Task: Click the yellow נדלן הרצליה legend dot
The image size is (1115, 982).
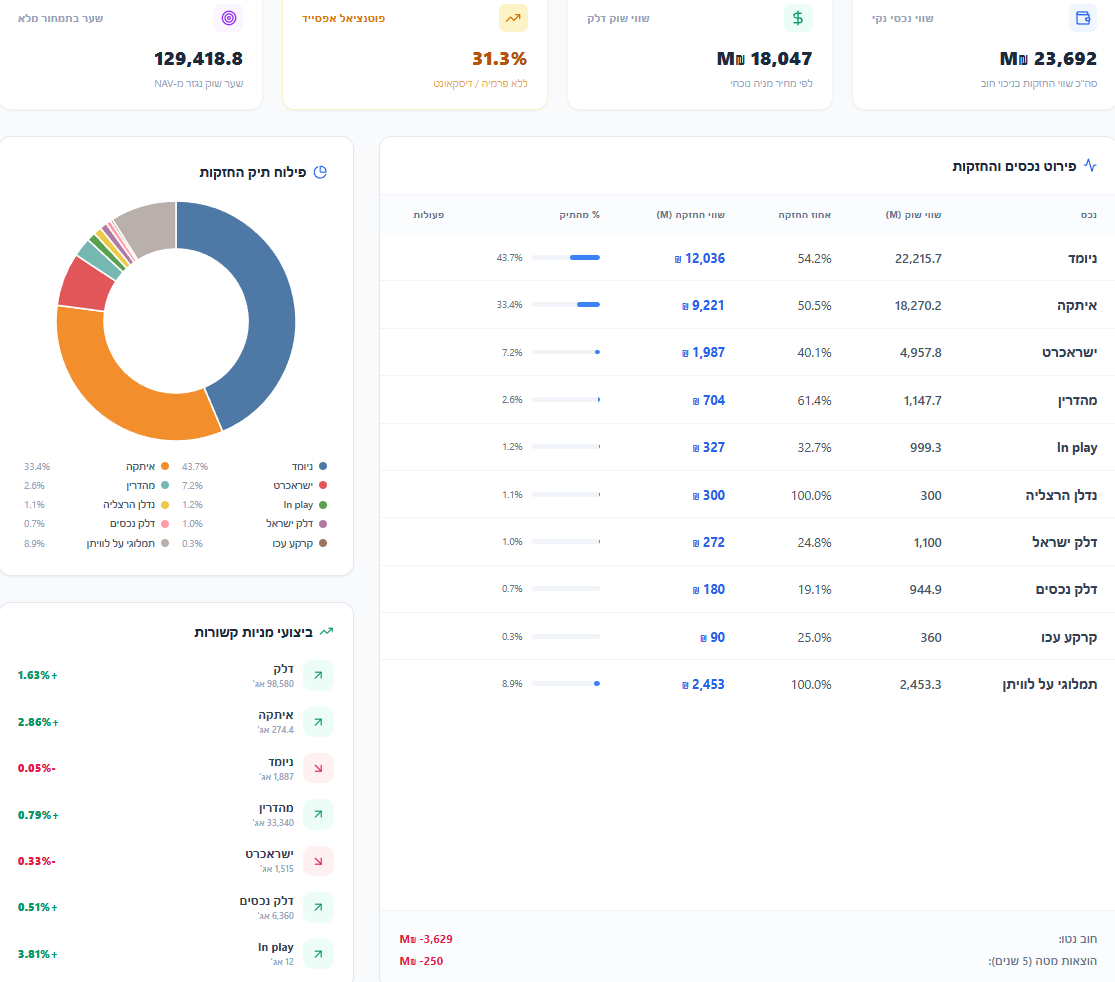Action: (165, 505)
